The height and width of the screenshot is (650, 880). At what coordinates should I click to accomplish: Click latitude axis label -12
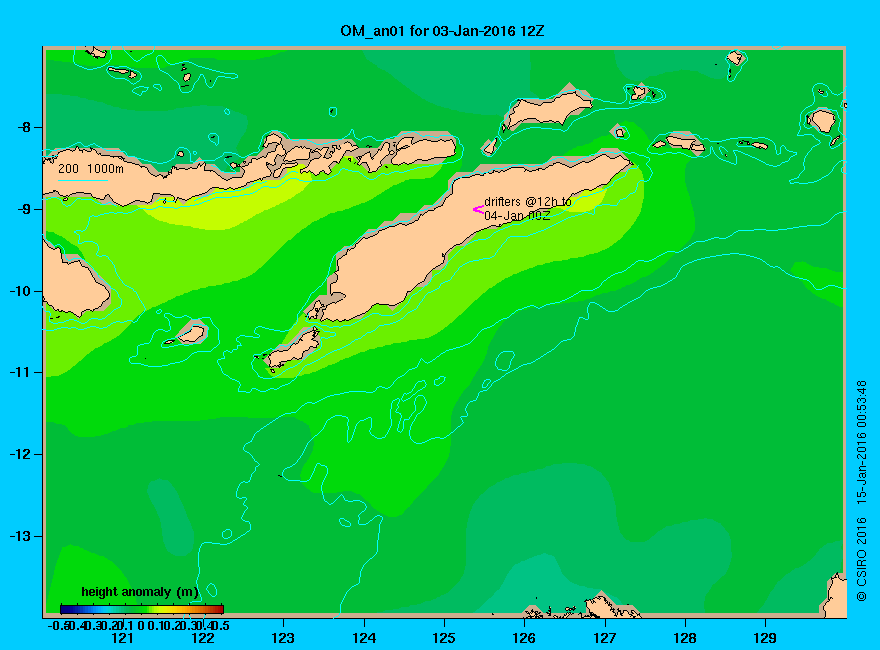coord(21,454)
